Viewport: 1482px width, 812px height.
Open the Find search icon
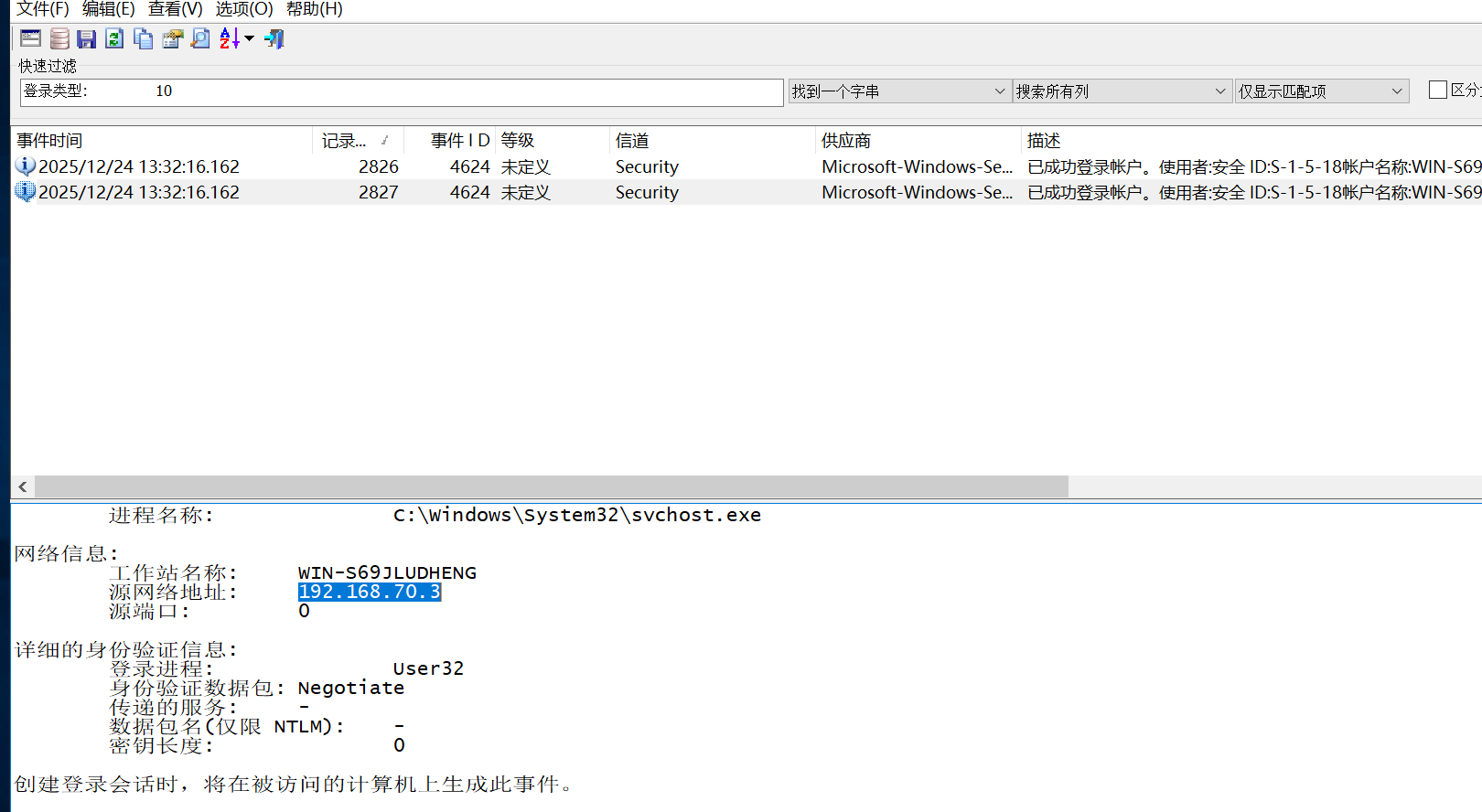pos(200,38)
